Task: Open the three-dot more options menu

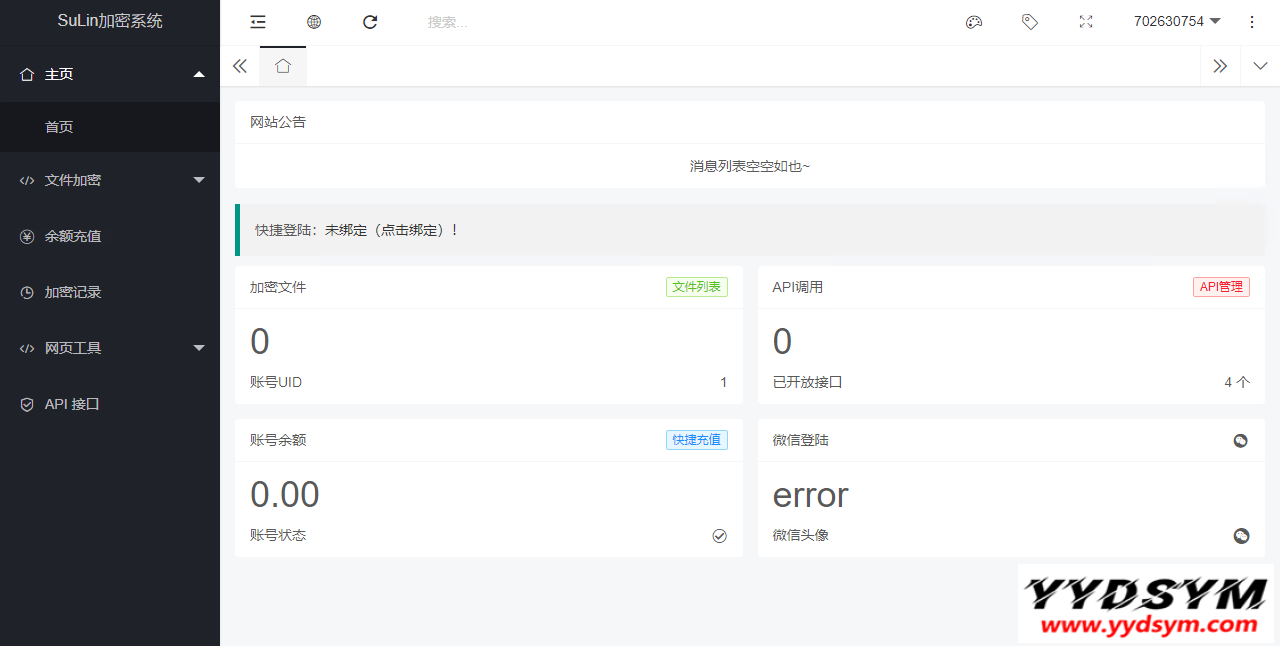Action: (x=1252, y=22)
